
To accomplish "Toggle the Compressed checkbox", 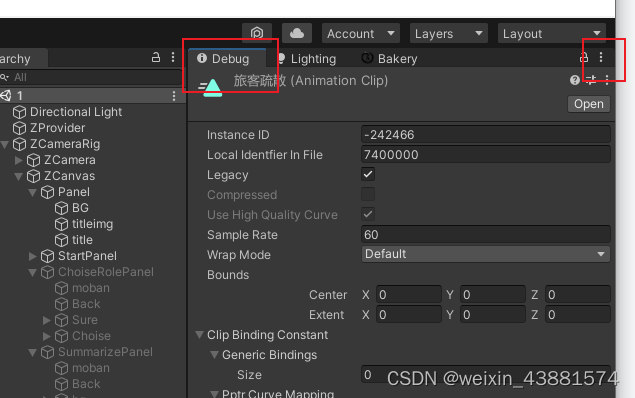I will click(x=368, y=194).
